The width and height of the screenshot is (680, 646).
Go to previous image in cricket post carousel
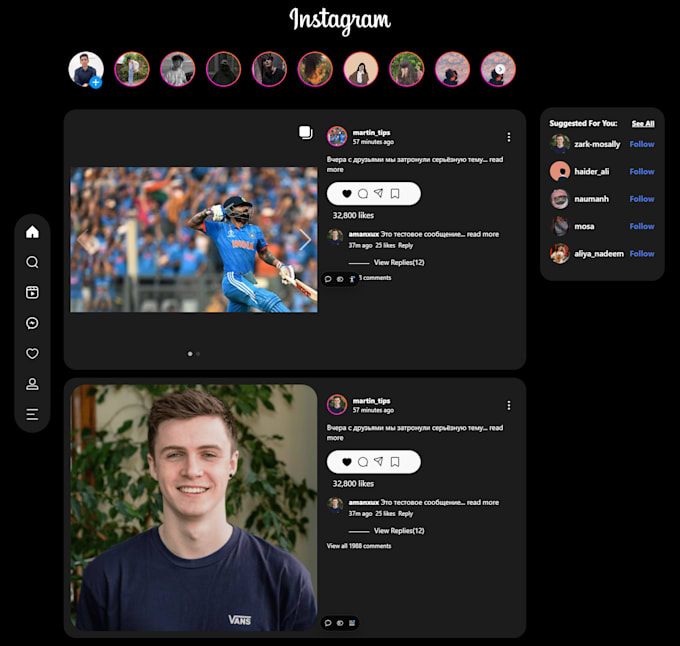click(83, 239)
